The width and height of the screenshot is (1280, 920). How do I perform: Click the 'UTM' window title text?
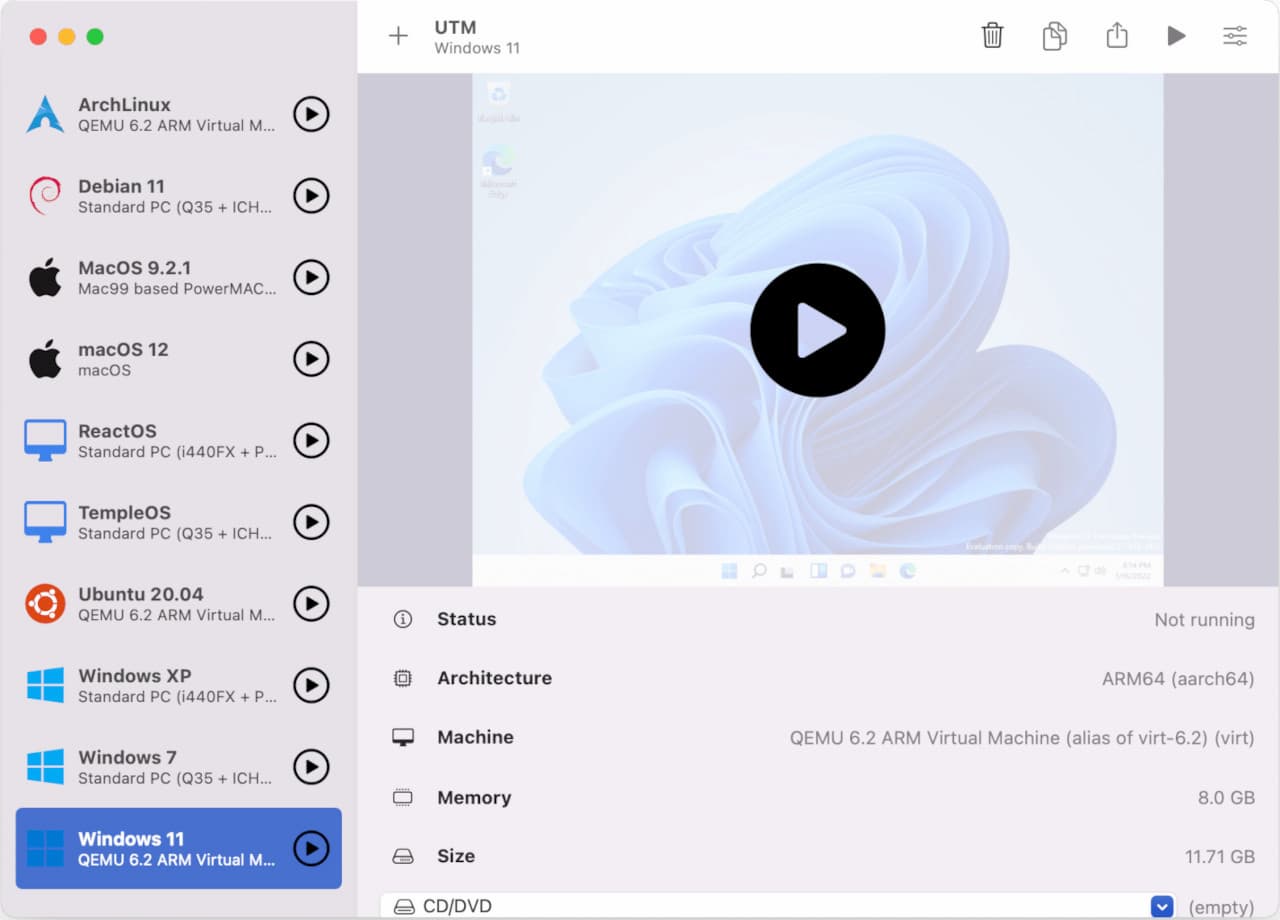click(455, 27)
